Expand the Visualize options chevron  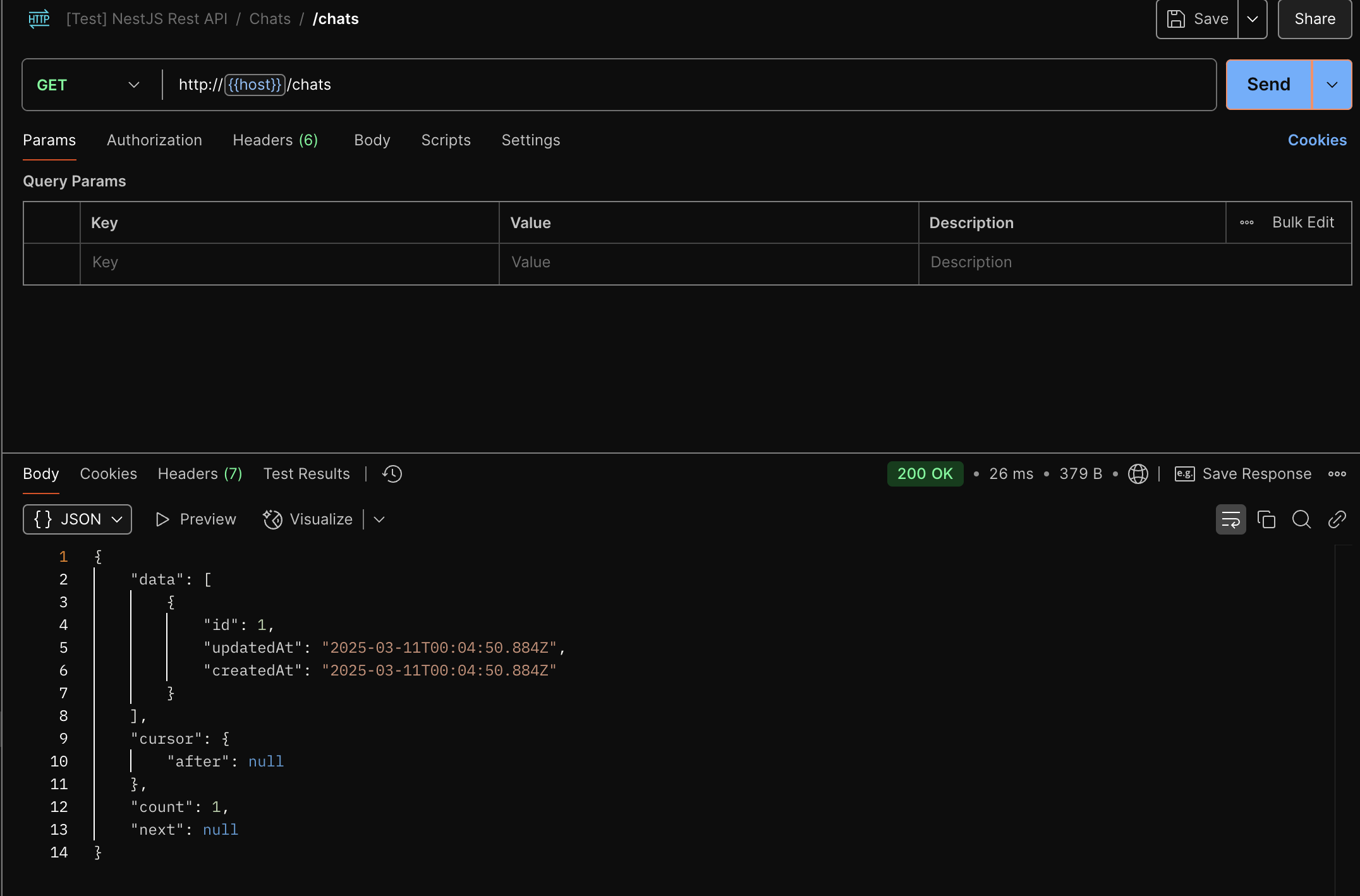[379, 519]
